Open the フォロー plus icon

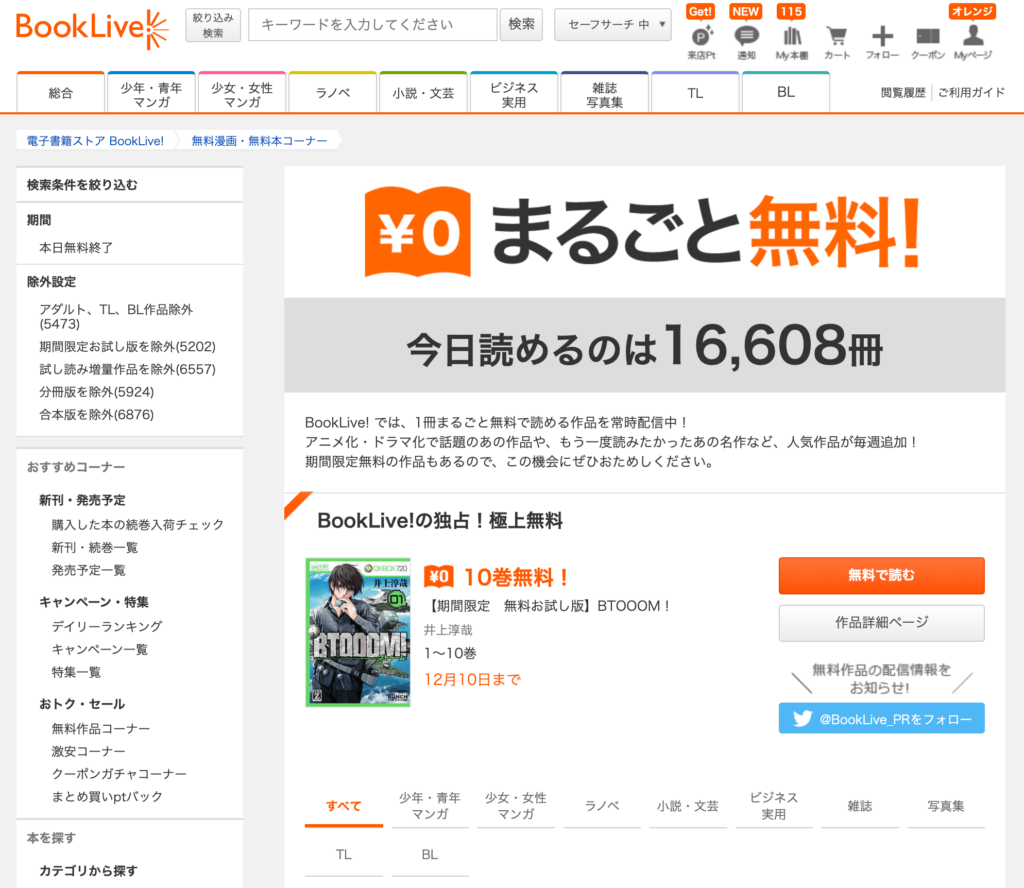click(x=882, y=41)
